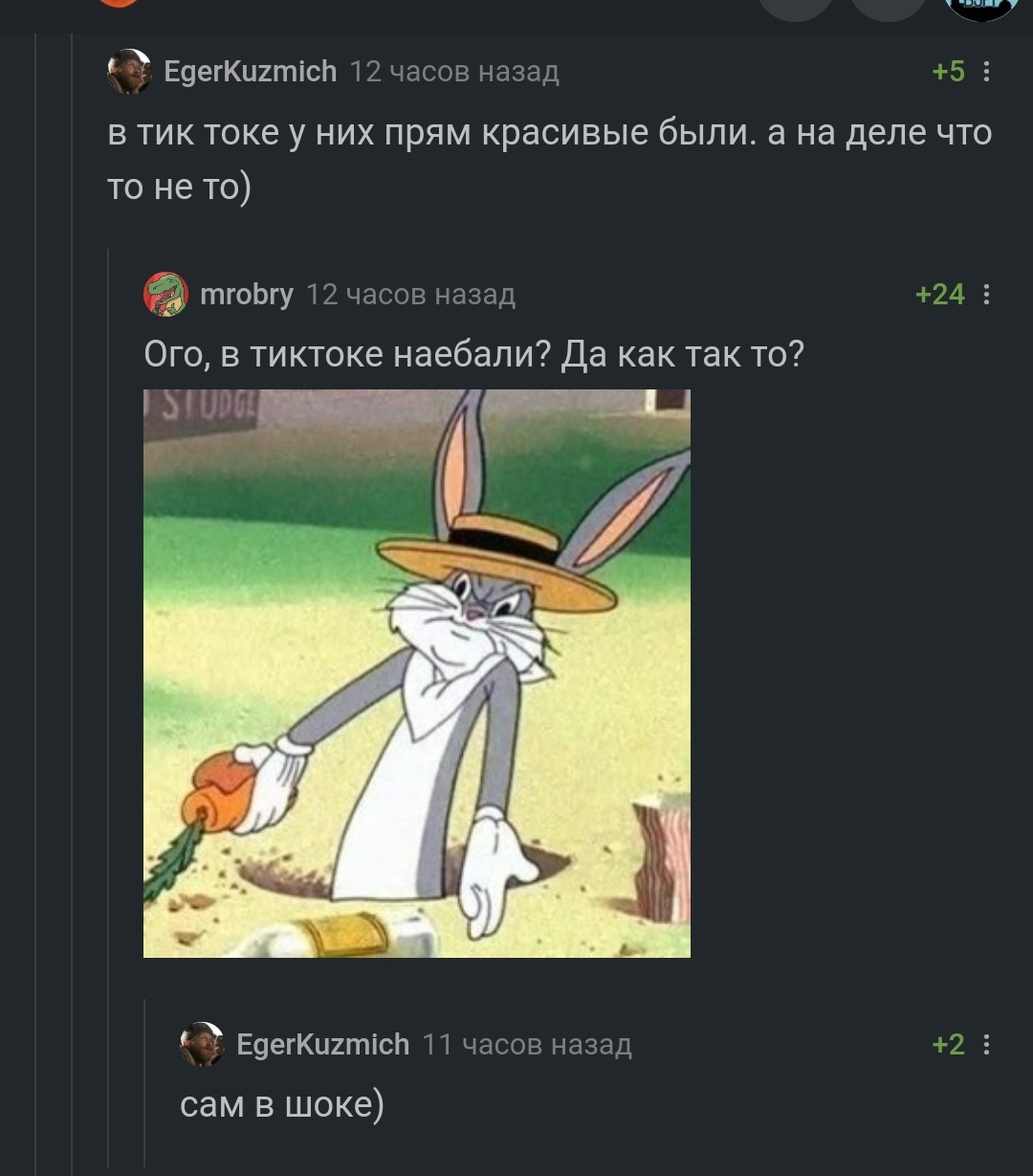
Task: Tap the orange Pikabu logo at the top left
Action: pos(119,3)
